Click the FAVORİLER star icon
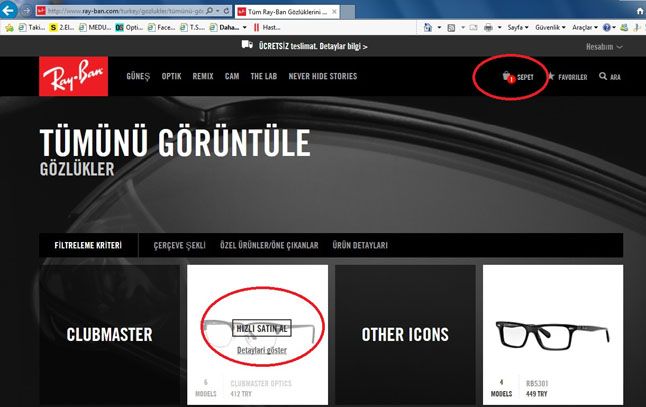The height and width of the screenshot is (407, 646). (551, 76)
